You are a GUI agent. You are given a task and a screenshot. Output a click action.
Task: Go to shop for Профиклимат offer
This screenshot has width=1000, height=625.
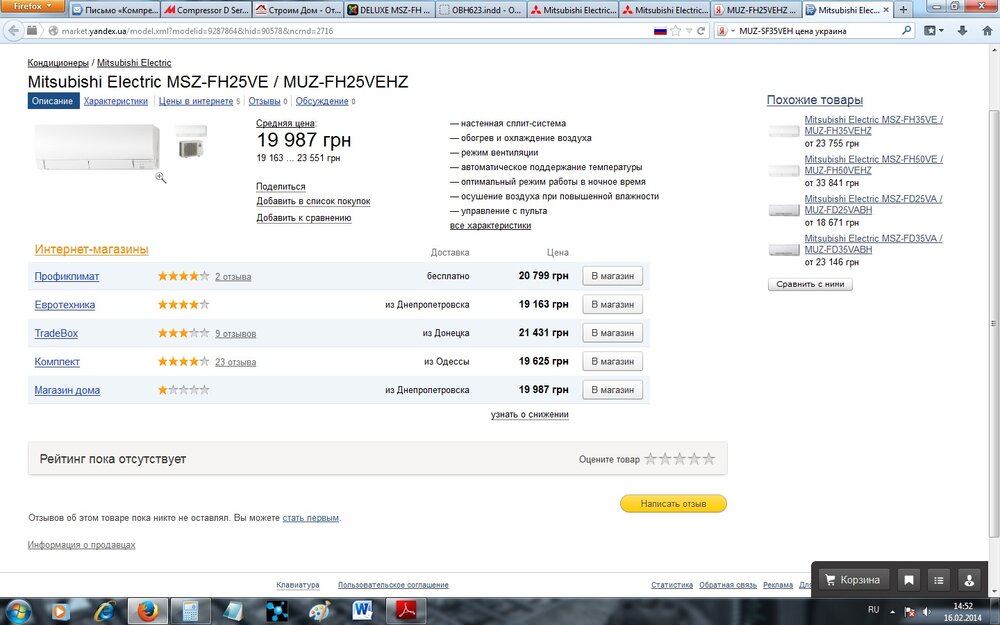click(612, 276)
